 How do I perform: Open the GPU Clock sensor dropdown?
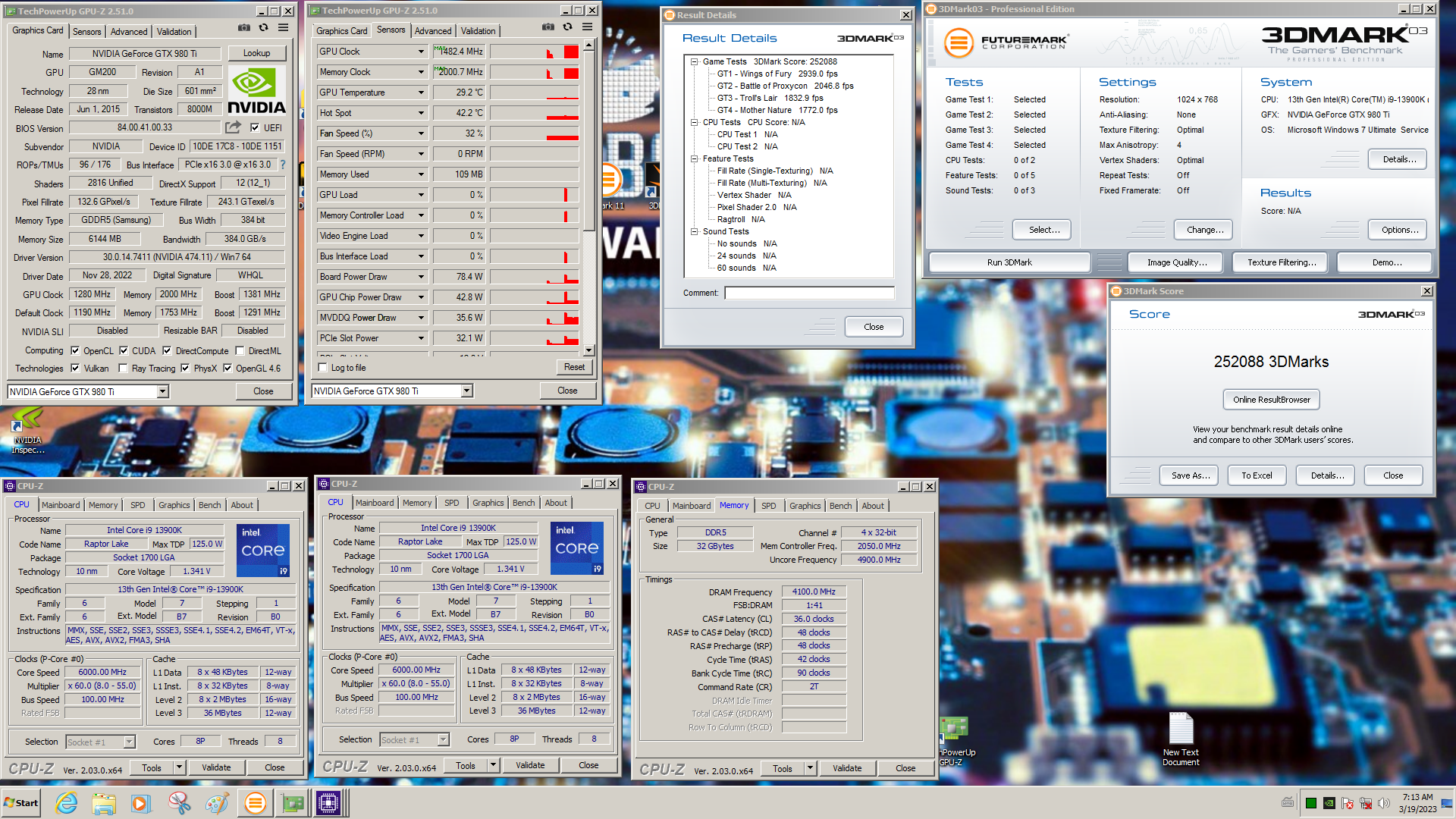click(x=421, y=52)
